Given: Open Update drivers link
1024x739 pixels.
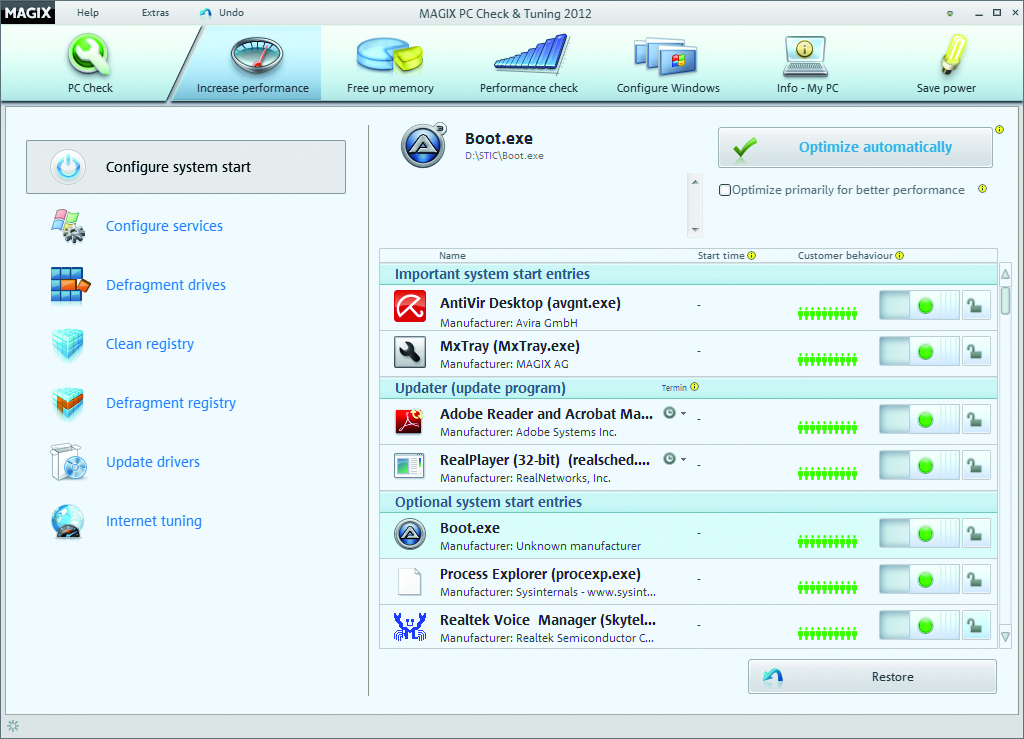Looking at the screenshot, I should [x=153, y=462].
